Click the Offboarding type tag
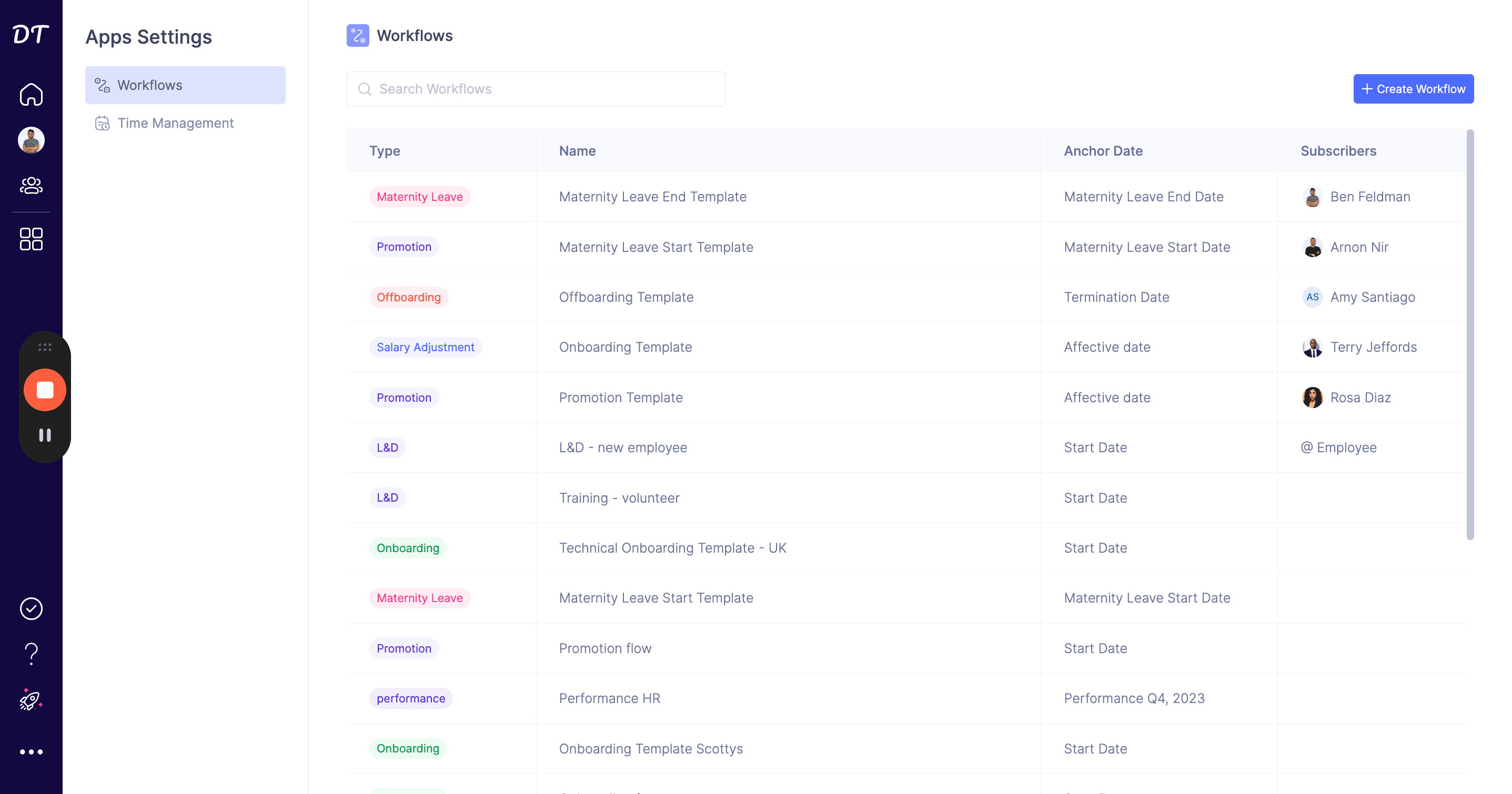Image resolution: width=1512 pixels, height=794 pixels. pyautogui.click(x=409, y=297)
